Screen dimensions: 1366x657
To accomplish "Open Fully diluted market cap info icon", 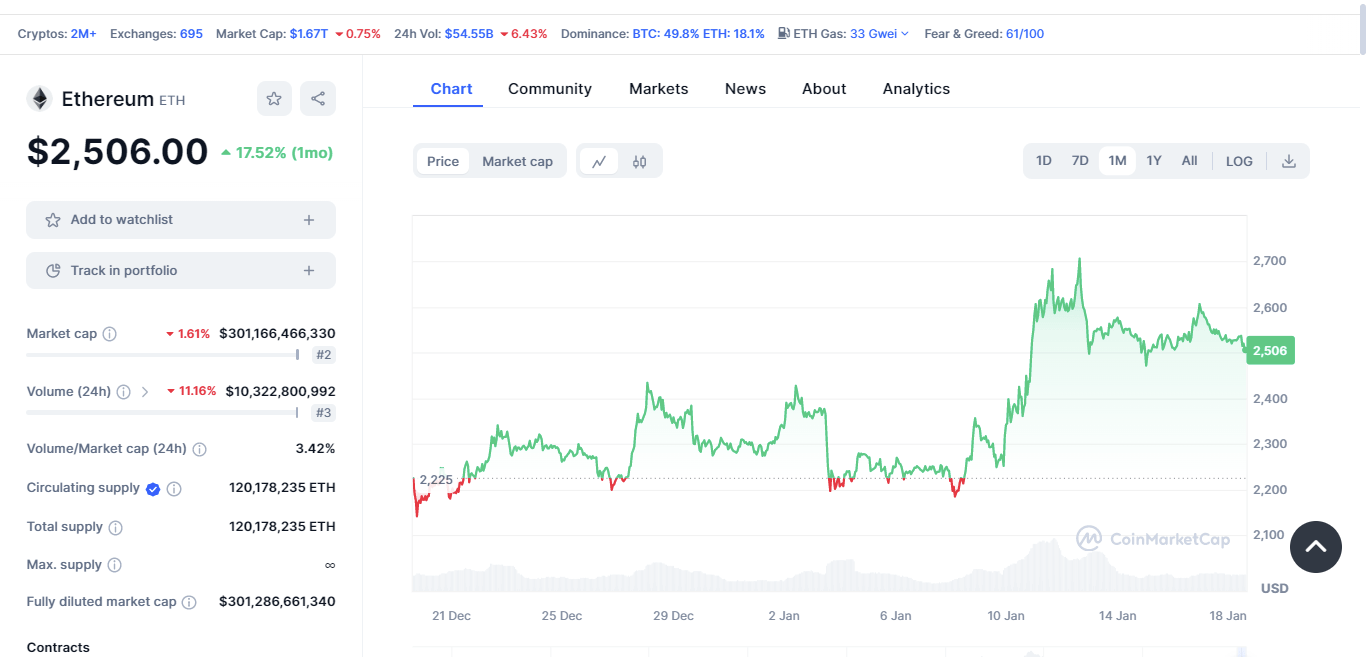I will point(189,602).
